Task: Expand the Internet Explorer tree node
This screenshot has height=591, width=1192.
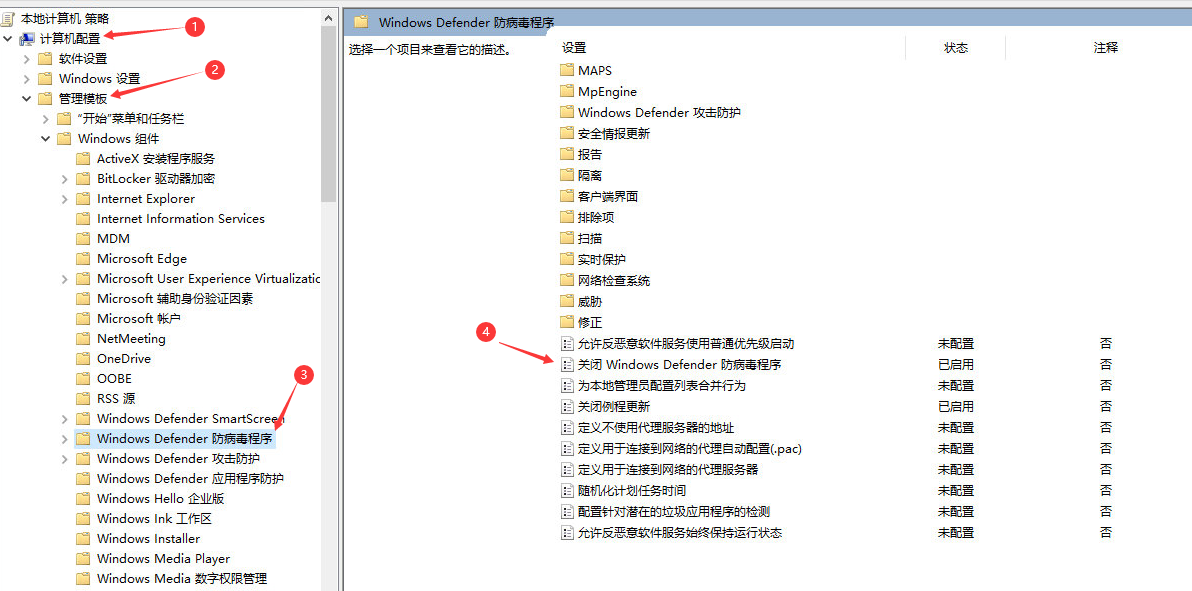Action: tap(65, 198)
